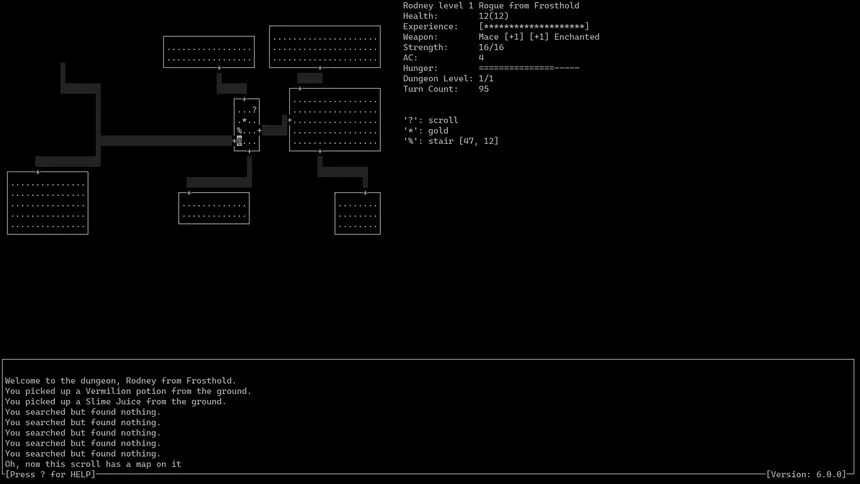
Task: Click the 'Slime Juice' pickup message
Action: tap(115, 401)
